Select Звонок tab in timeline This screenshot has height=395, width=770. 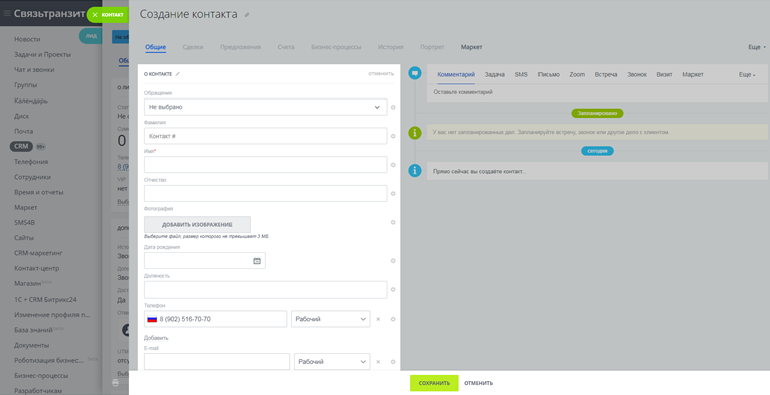pos(636,75)
